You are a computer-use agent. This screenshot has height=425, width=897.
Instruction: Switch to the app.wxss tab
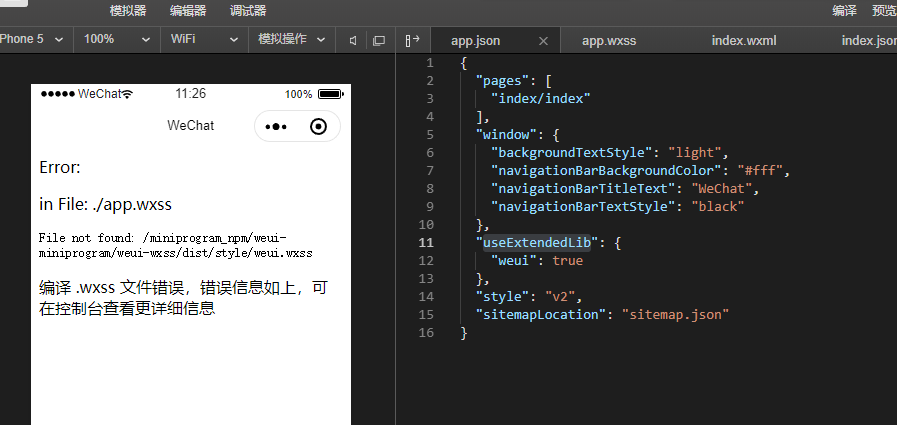609,41
